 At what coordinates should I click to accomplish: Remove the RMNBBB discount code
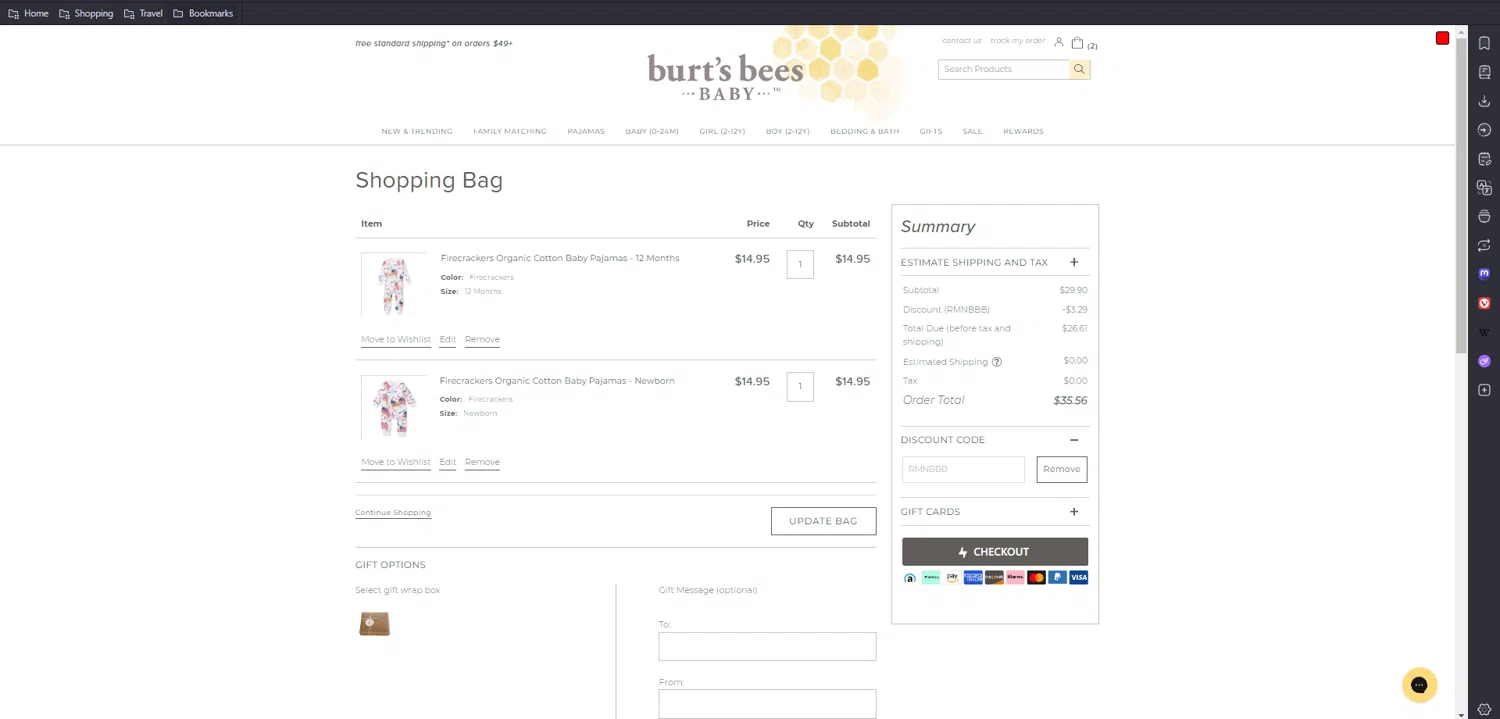click(1062, 469)
